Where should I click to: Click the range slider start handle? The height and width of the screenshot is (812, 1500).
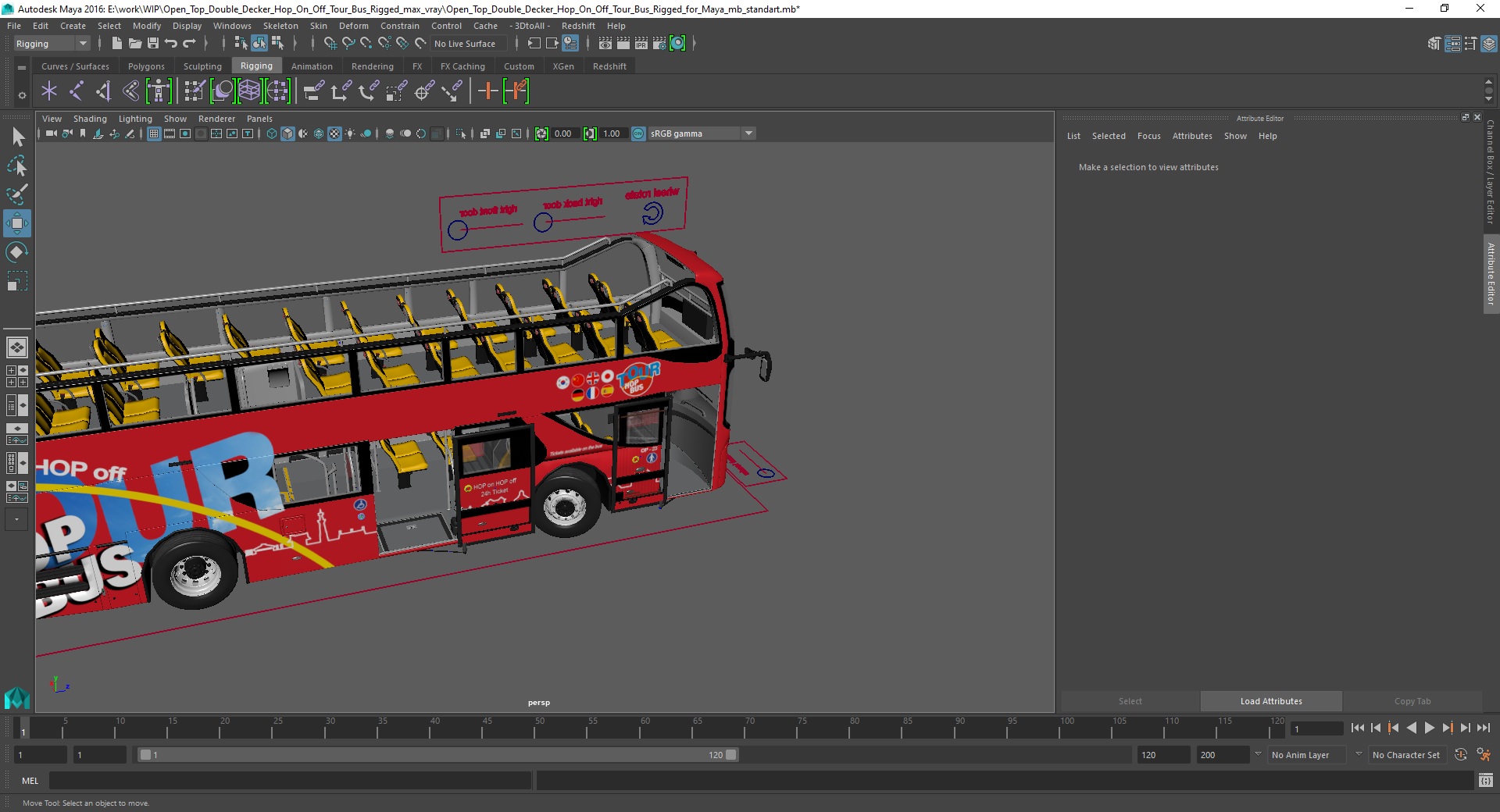click(x=145, y=755)
